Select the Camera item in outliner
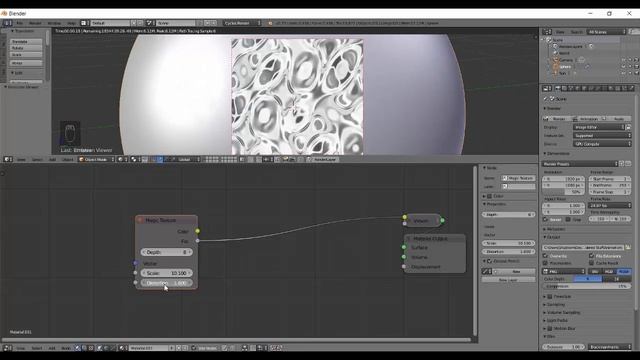 [x=566, y=60]
